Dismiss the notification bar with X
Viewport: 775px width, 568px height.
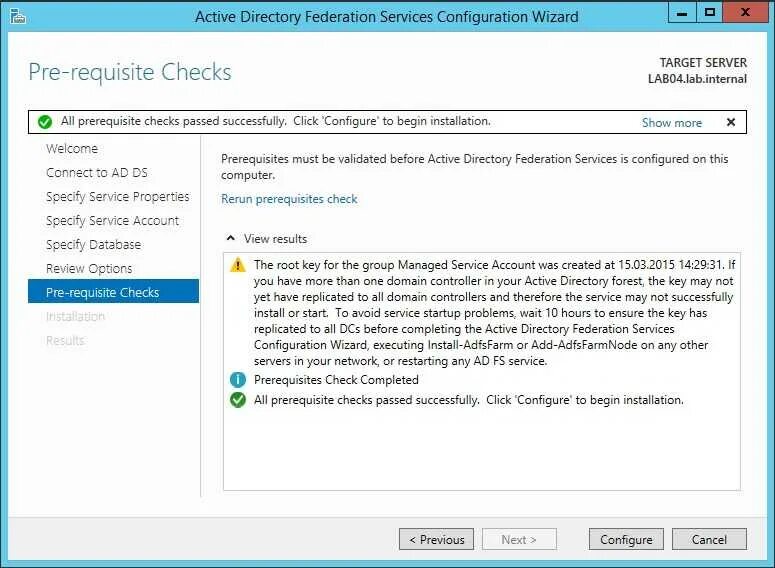pyautogui.click(x=731, y=122)
